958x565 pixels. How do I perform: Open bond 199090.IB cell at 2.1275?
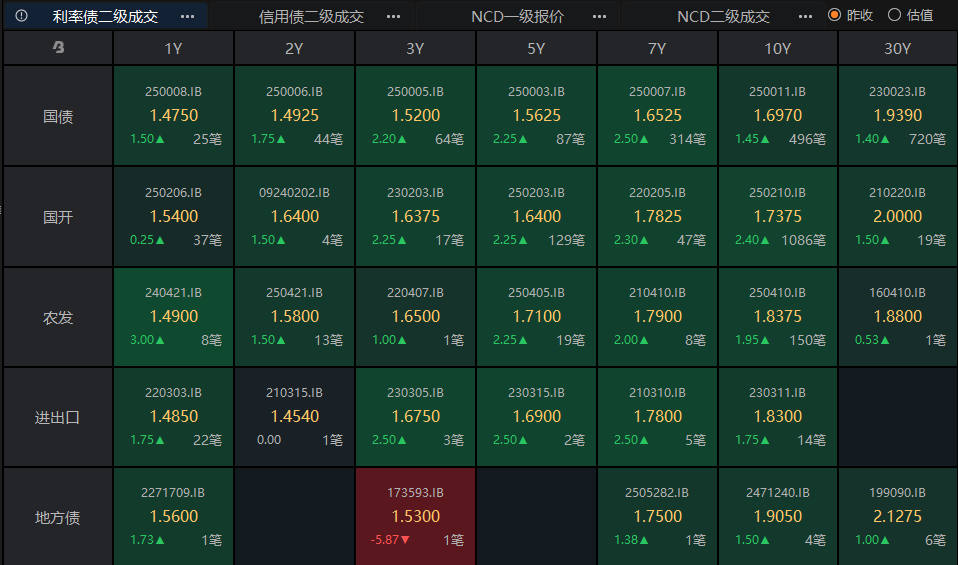pyautogui.click(x=898, y=517)
